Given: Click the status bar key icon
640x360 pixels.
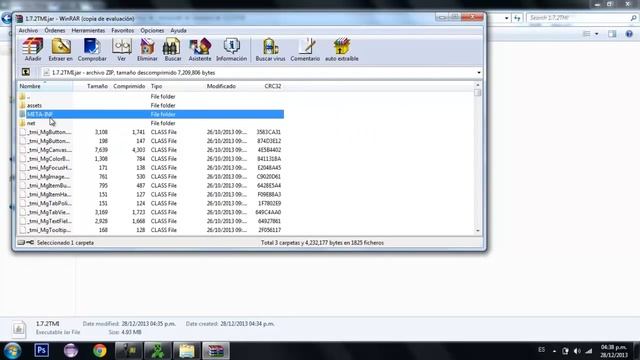Looking at the screenshot, I should pyautogui.click(x=30, y=242).
